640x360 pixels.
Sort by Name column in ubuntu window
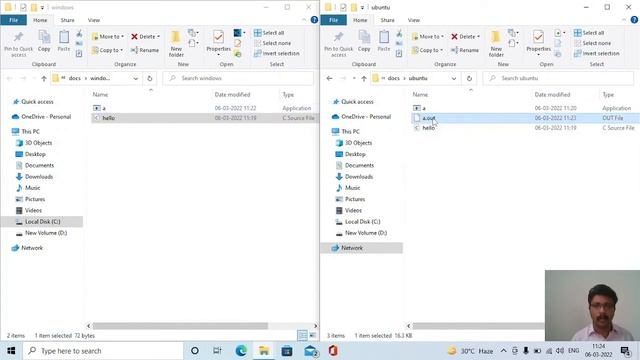point(420,94)
